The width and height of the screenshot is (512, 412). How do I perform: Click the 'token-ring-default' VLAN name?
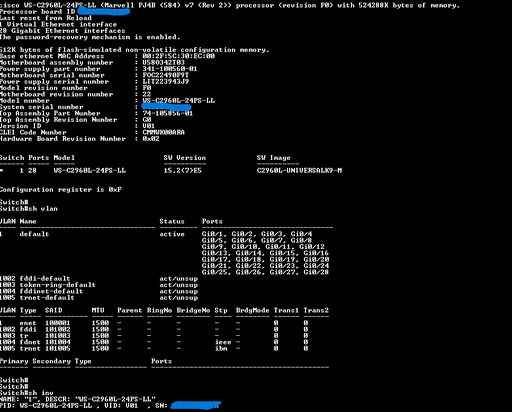click(57, 285)
